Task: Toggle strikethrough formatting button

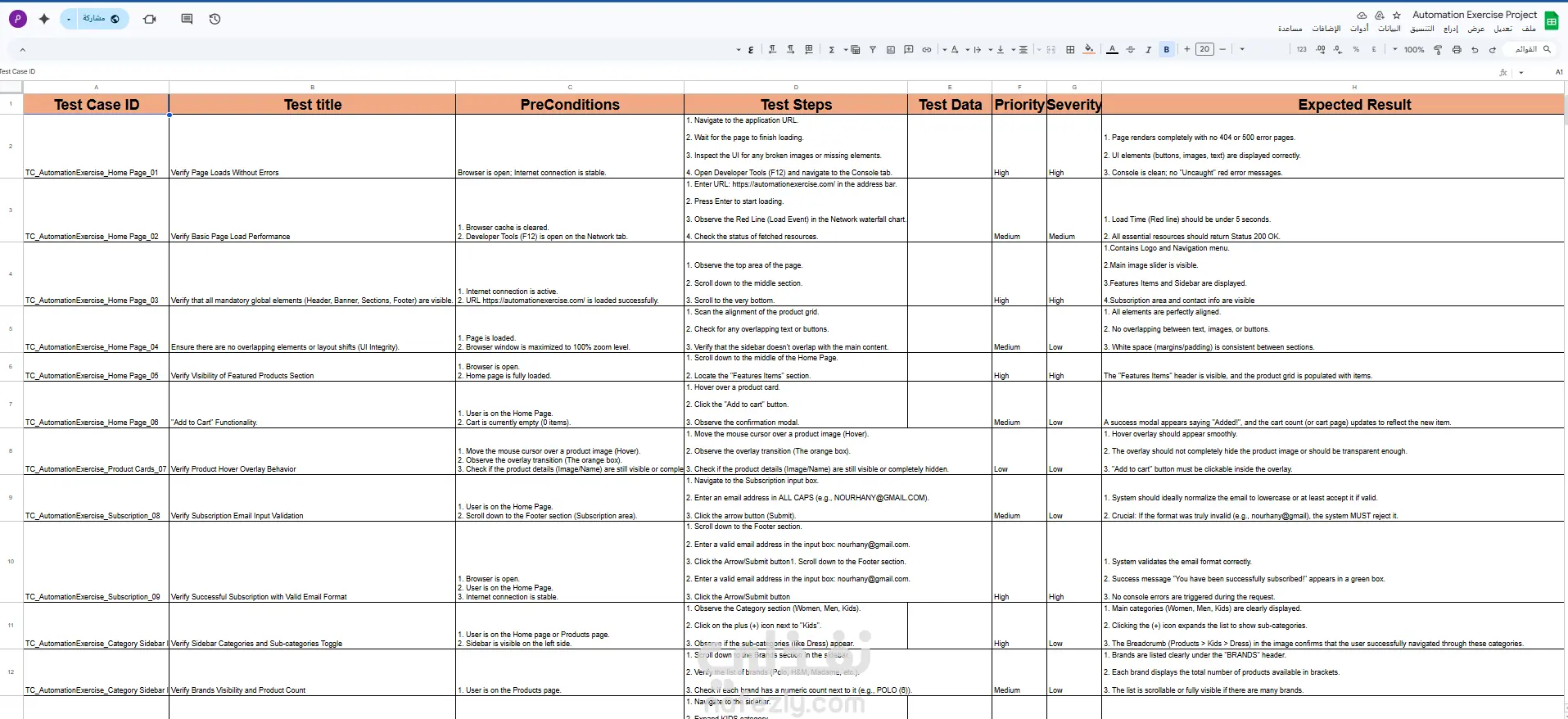Action: [x=1130, y=49]
